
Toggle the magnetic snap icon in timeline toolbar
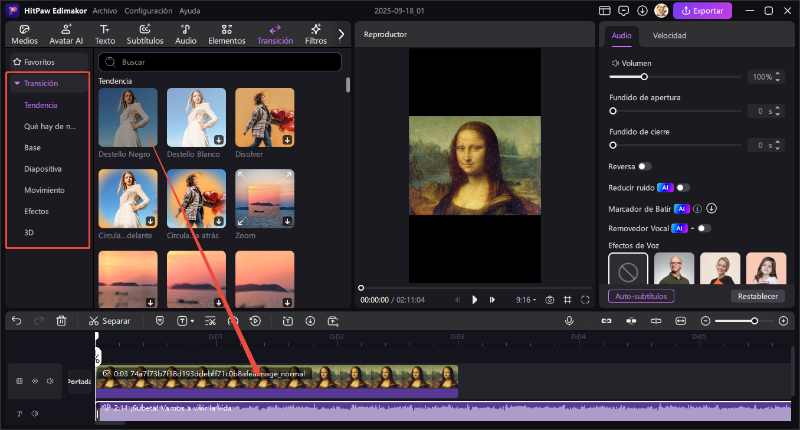coord(606,321)
